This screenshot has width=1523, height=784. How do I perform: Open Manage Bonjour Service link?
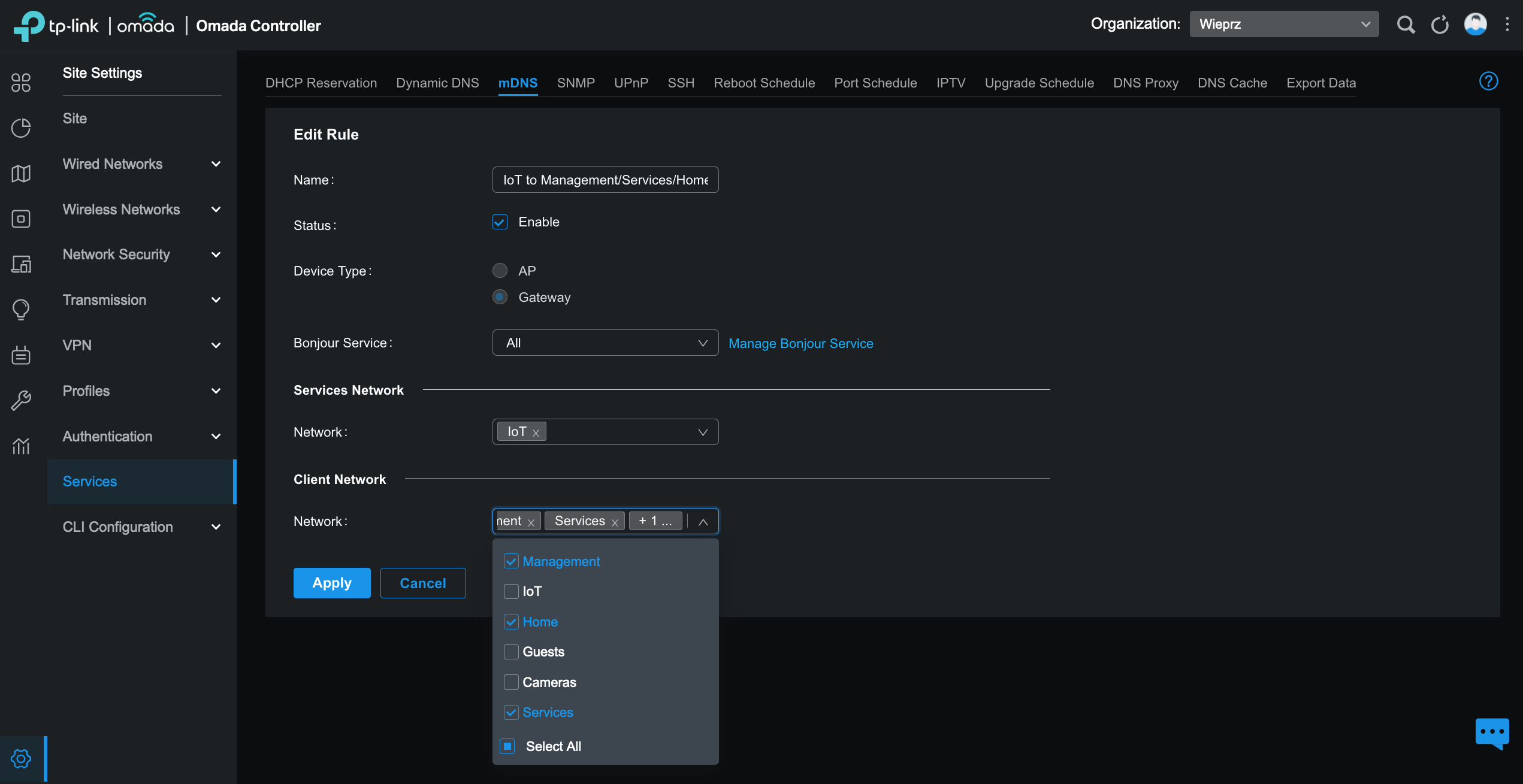pos(800,344)
